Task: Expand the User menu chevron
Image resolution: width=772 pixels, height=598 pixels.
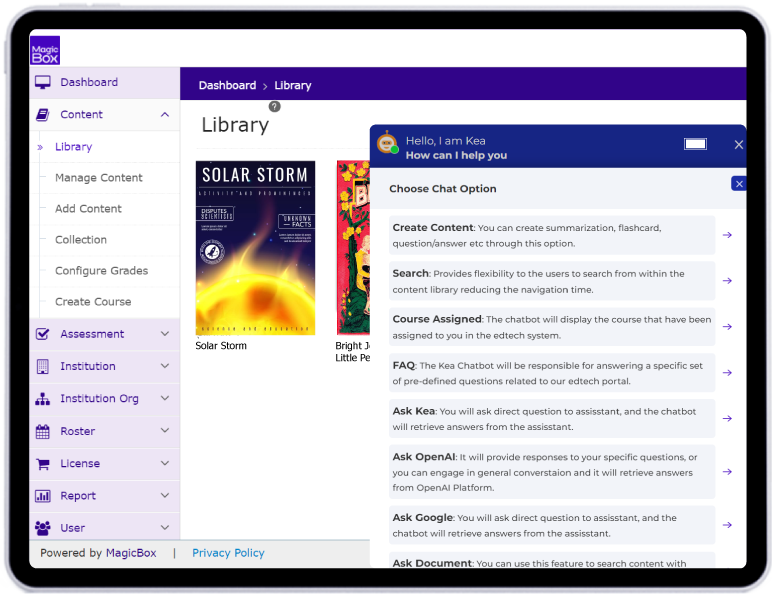Action: (x=165, y=528)
